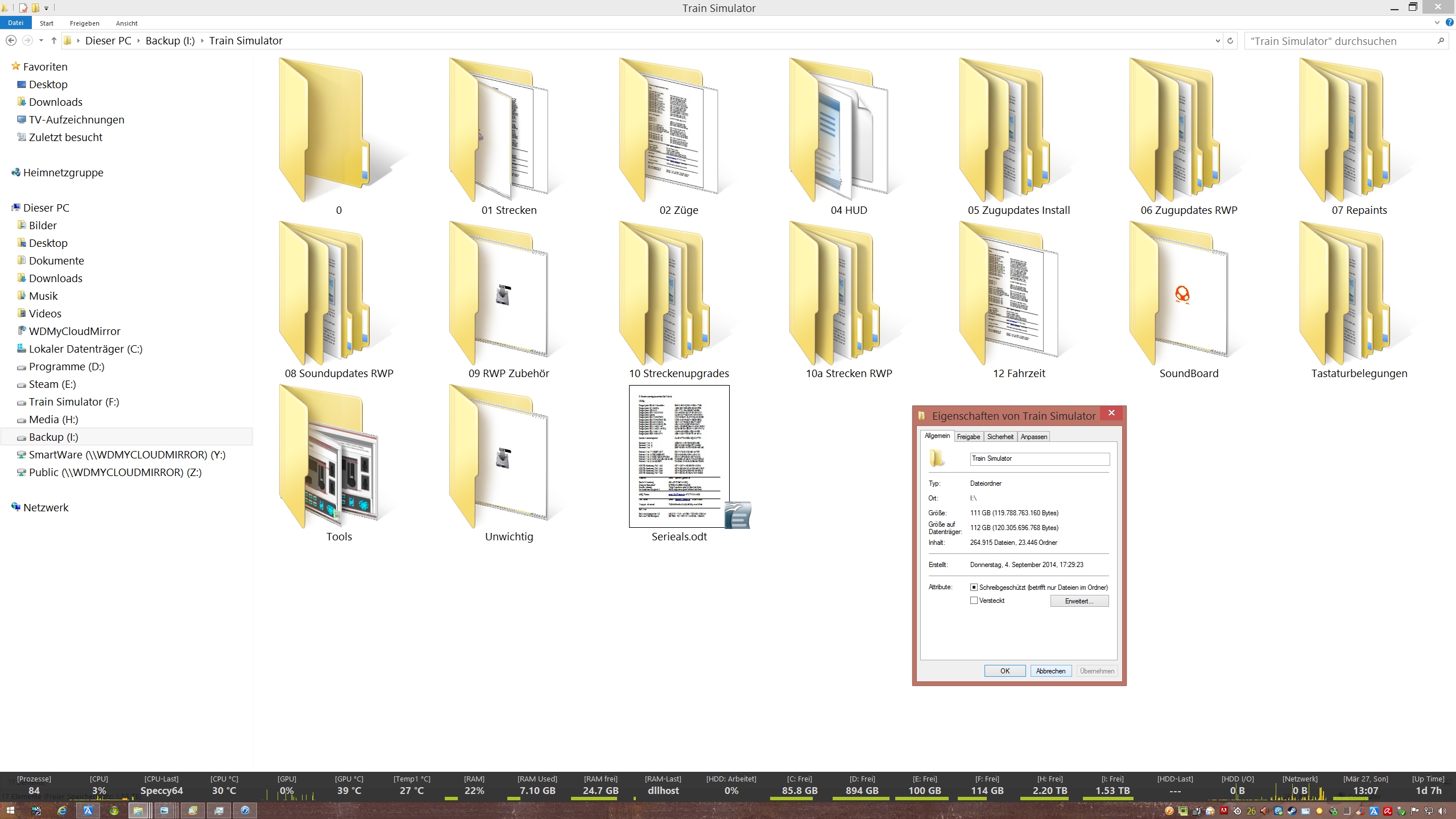Screen dimensions: 1456x819
Task: Open the recent locations dropdown arrow
Action: (x=41, y=40)
